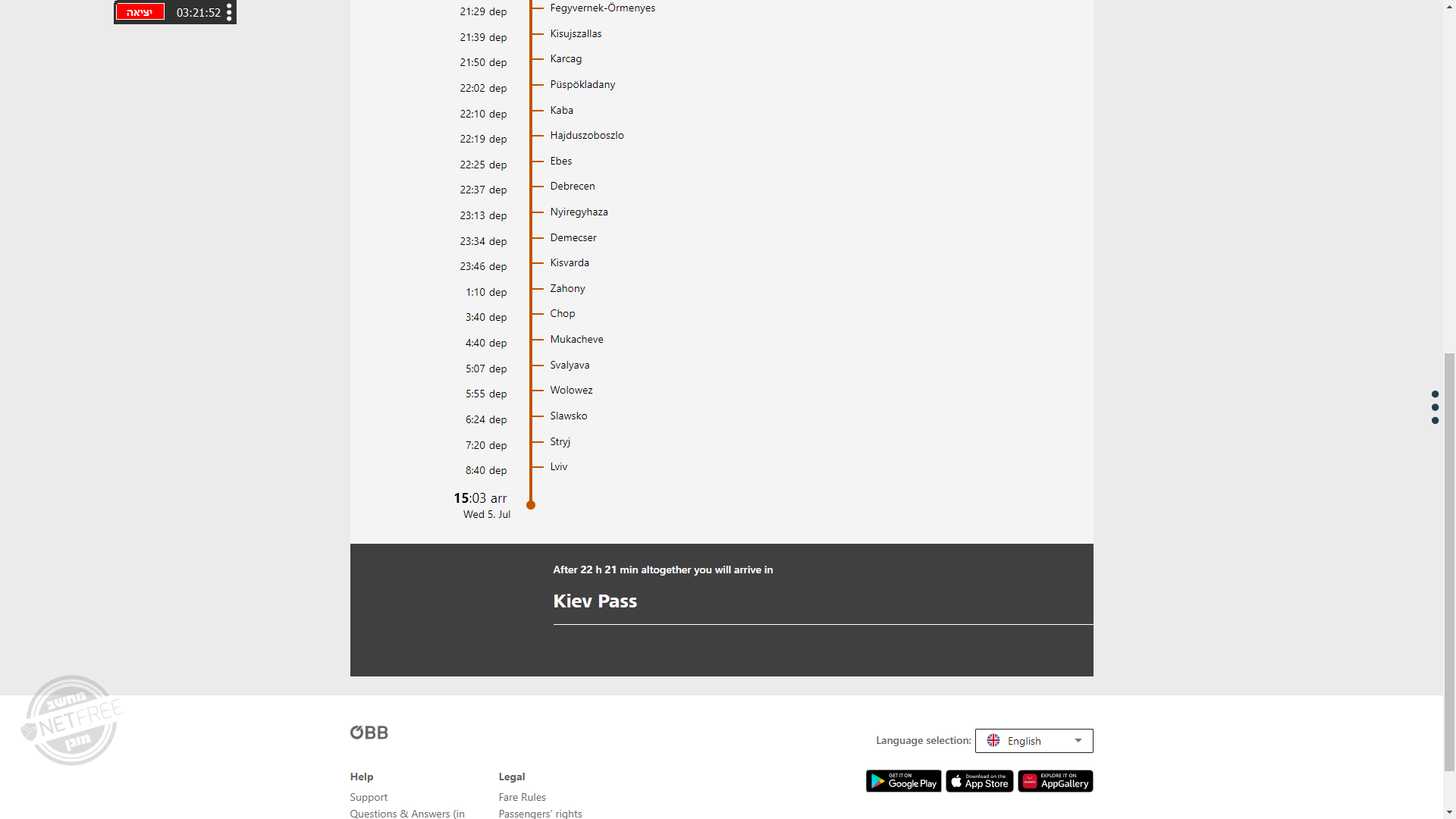Open the Support link under Help
The image size is (1456, 819).
(x=369, y=797)
